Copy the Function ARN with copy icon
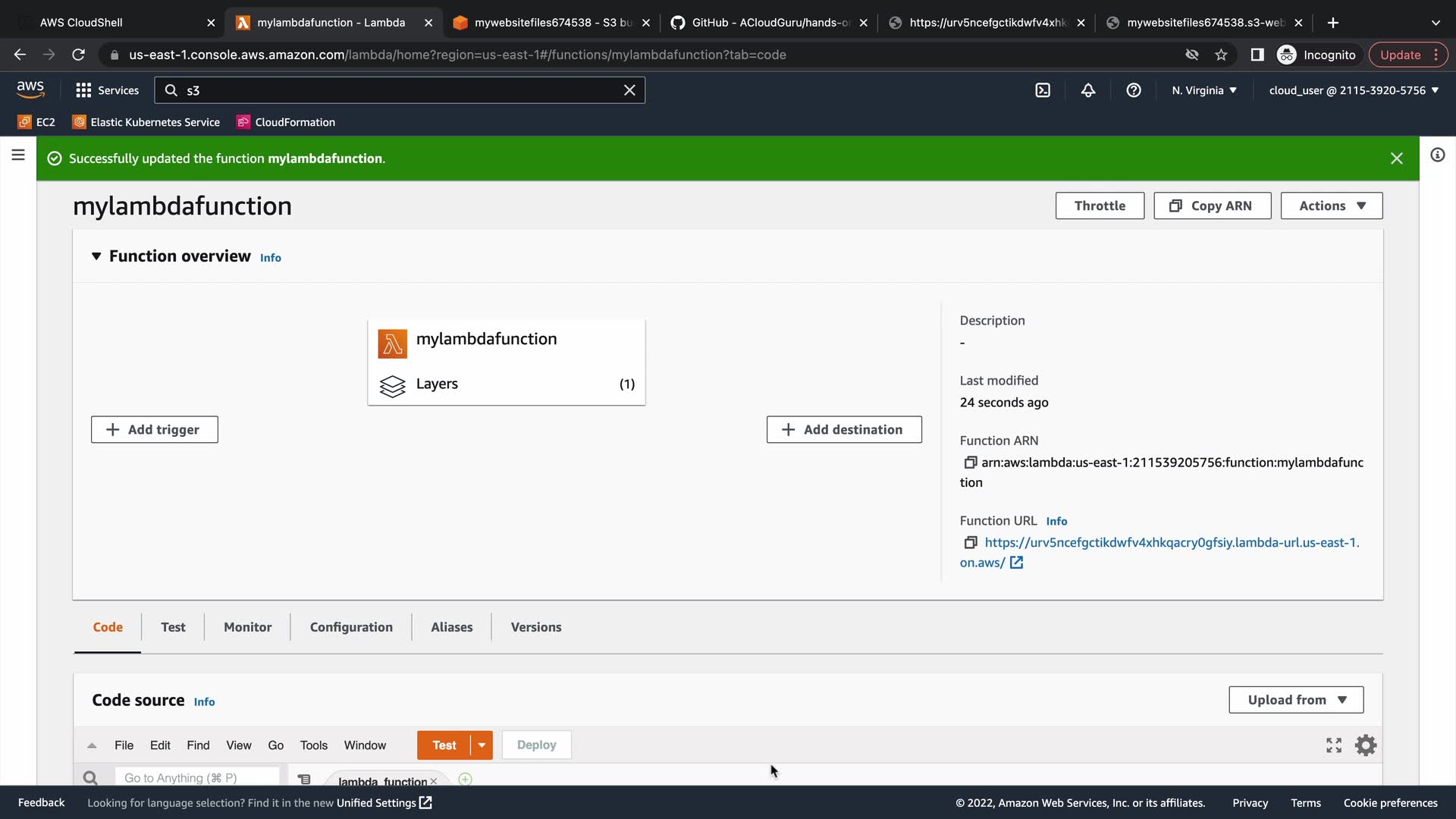Image resolution: width=1456 pixels, height=819 pixels. [x=970, y=463]
